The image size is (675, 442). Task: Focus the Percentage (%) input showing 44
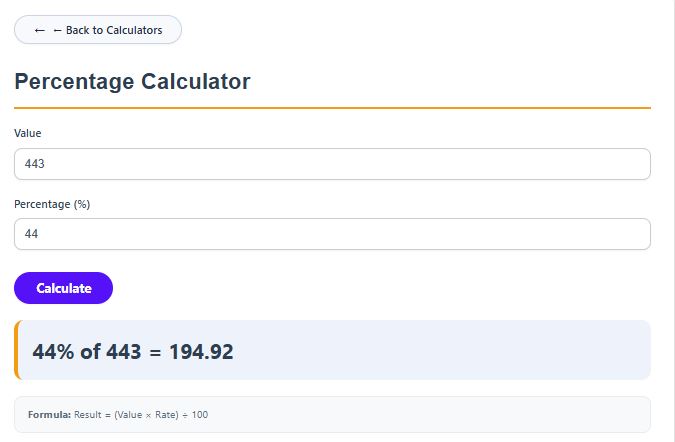point(332,234)
